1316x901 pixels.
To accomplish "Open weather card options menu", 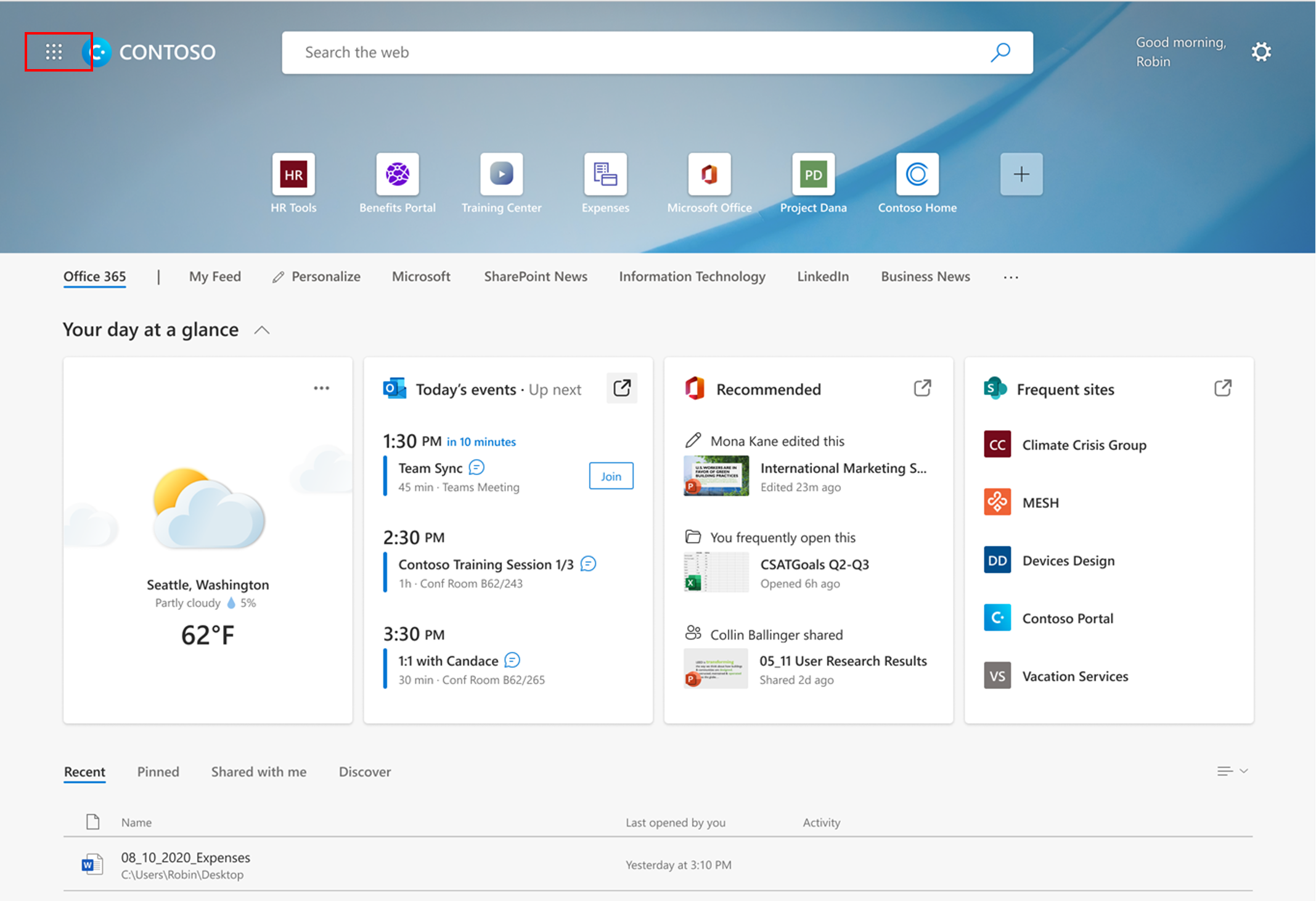I will coord(321,387).
